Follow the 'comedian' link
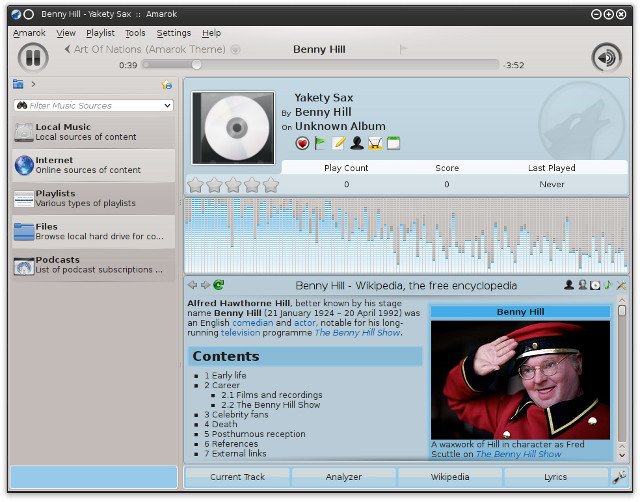This screenshot has height=502, width=640. tap(253, 323)
